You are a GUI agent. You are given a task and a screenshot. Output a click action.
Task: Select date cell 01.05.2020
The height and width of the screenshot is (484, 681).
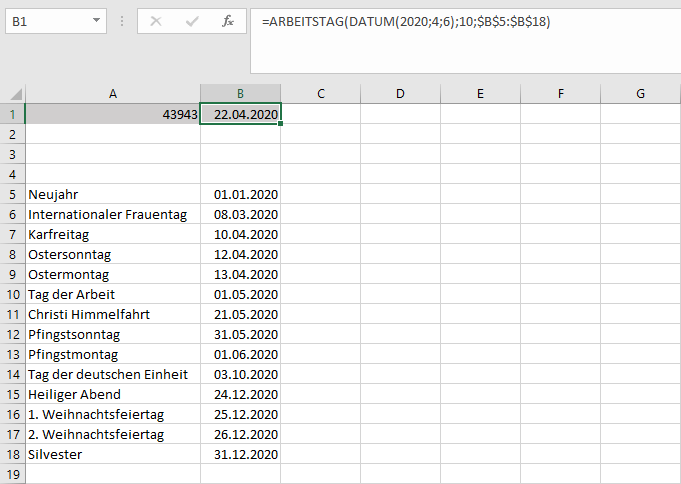click(240, 294)
